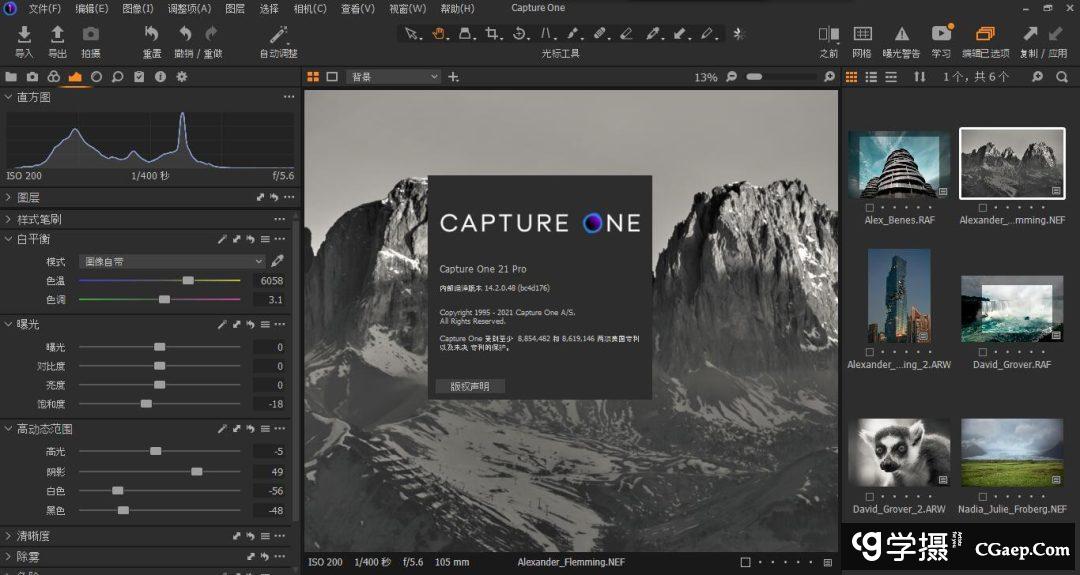Show the grid (网格) overlay

click(x=861, y=35)
